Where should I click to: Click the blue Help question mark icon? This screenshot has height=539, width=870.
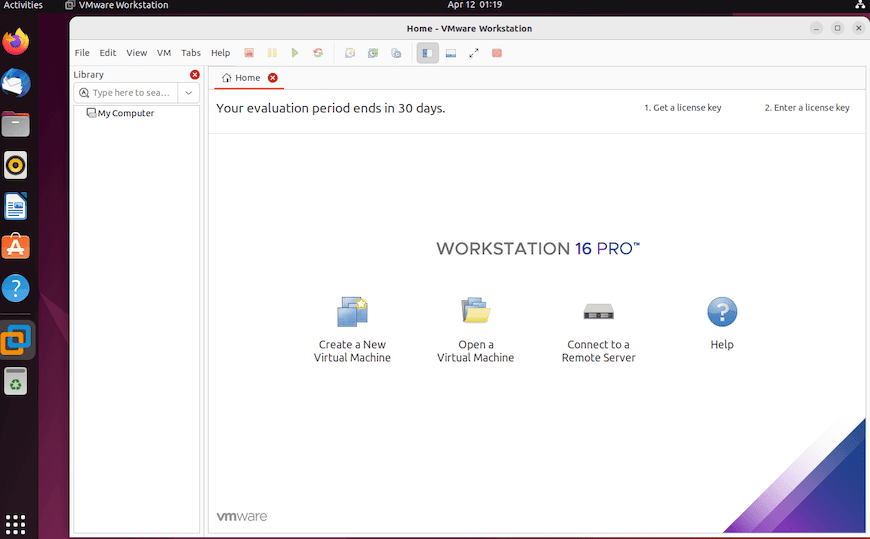pos(722,311)
